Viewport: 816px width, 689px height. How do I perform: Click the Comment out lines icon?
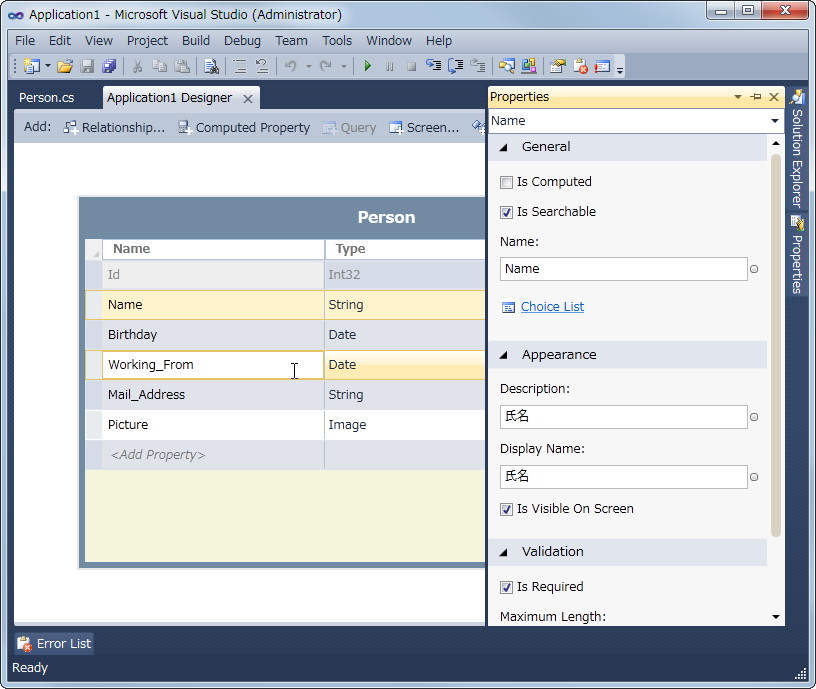tap(239, 66)
